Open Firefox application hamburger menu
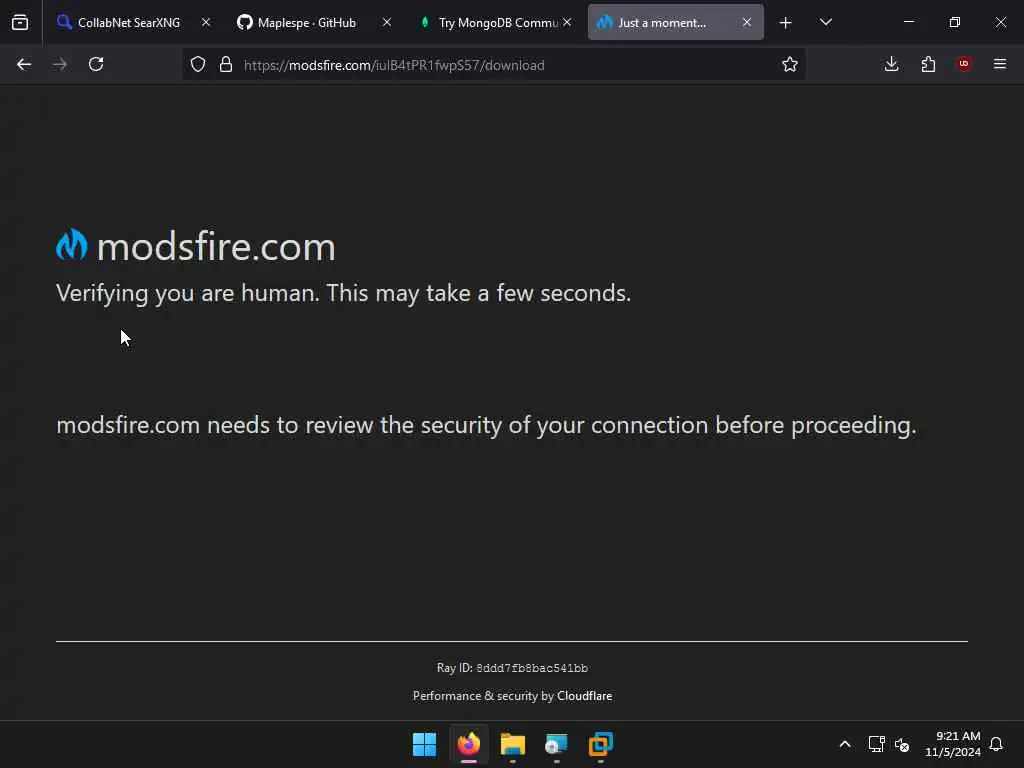This screenshot has width=1024, height=768. click(1000, 64)
